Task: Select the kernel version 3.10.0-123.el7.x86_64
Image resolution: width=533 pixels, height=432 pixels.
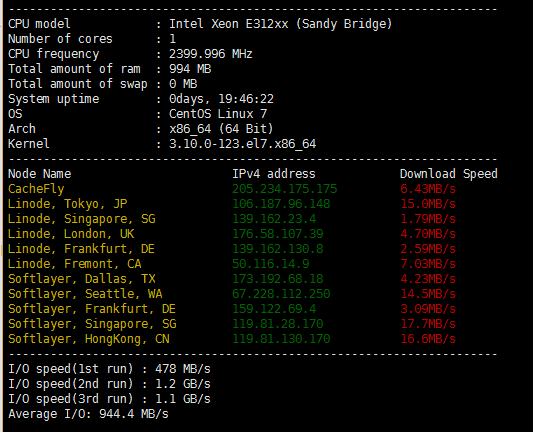Action: (x=243, y=144)
